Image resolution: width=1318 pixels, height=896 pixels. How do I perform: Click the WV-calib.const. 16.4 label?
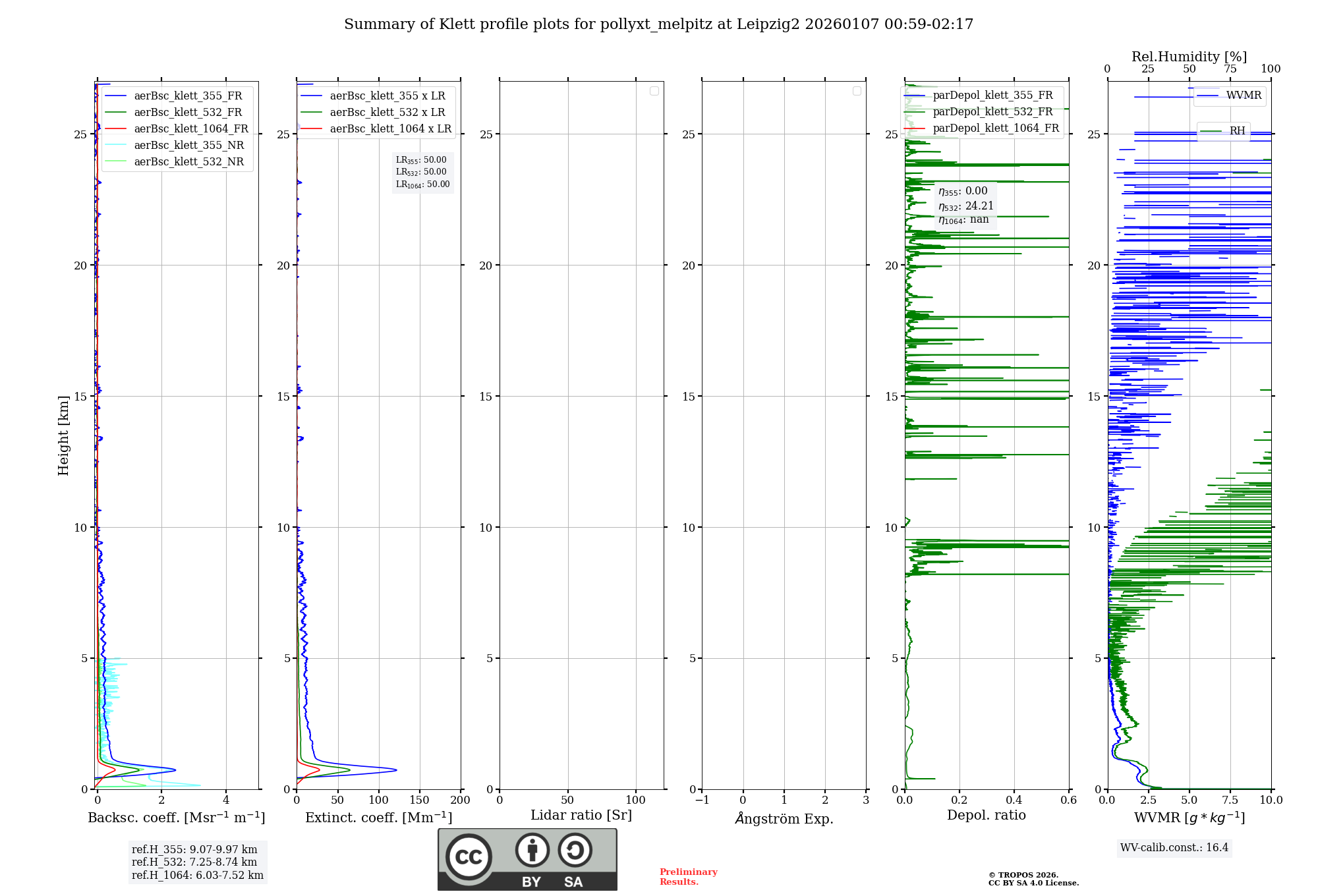click(x=1174, y=848)
